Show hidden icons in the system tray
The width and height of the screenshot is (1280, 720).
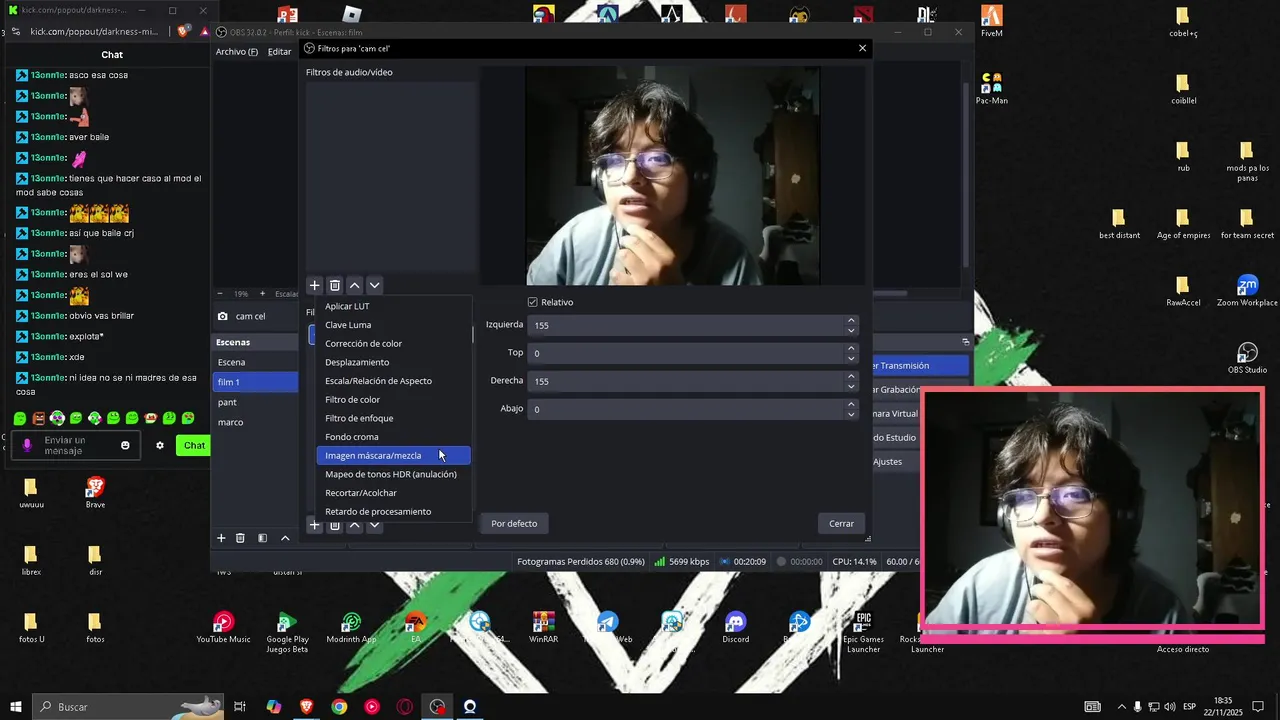pyautogui.click(x=1121, y=707)
